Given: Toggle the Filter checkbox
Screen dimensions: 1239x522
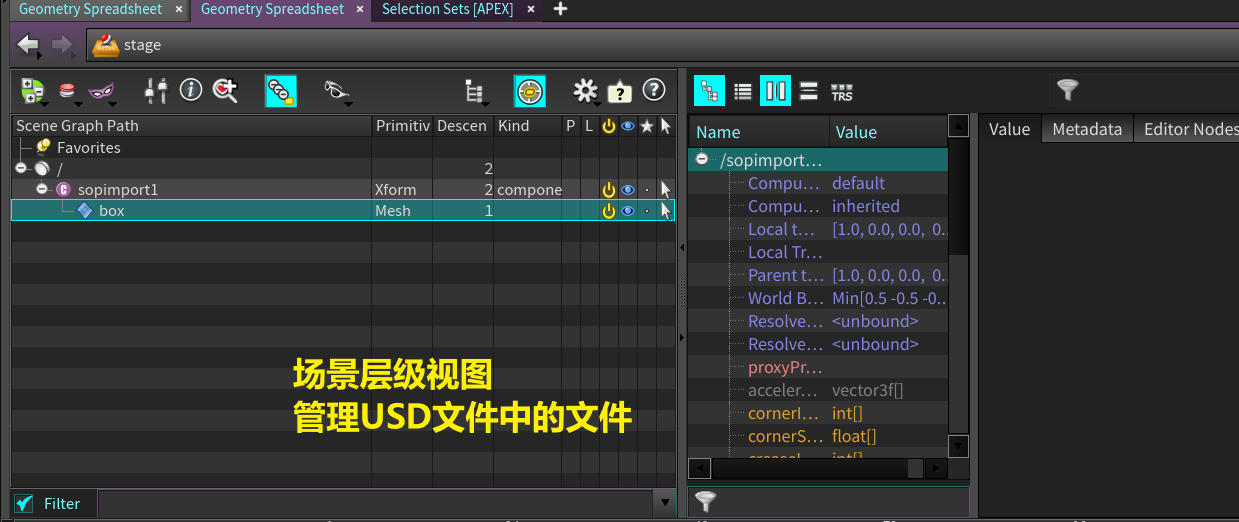Looking at the screenshot, I should pos(25,503).
